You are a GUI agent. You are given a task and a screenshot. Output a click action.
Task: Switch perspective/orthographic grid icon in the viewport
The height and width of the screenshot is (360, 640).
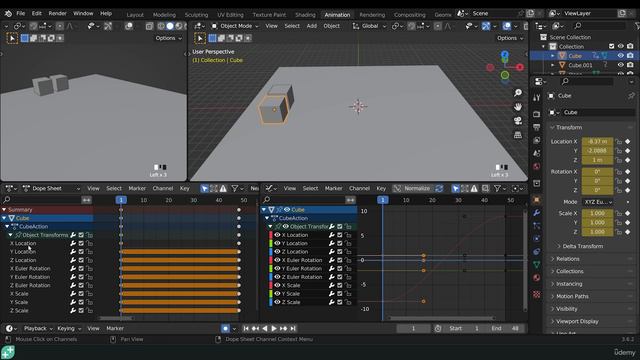click(x=518, y=135)
